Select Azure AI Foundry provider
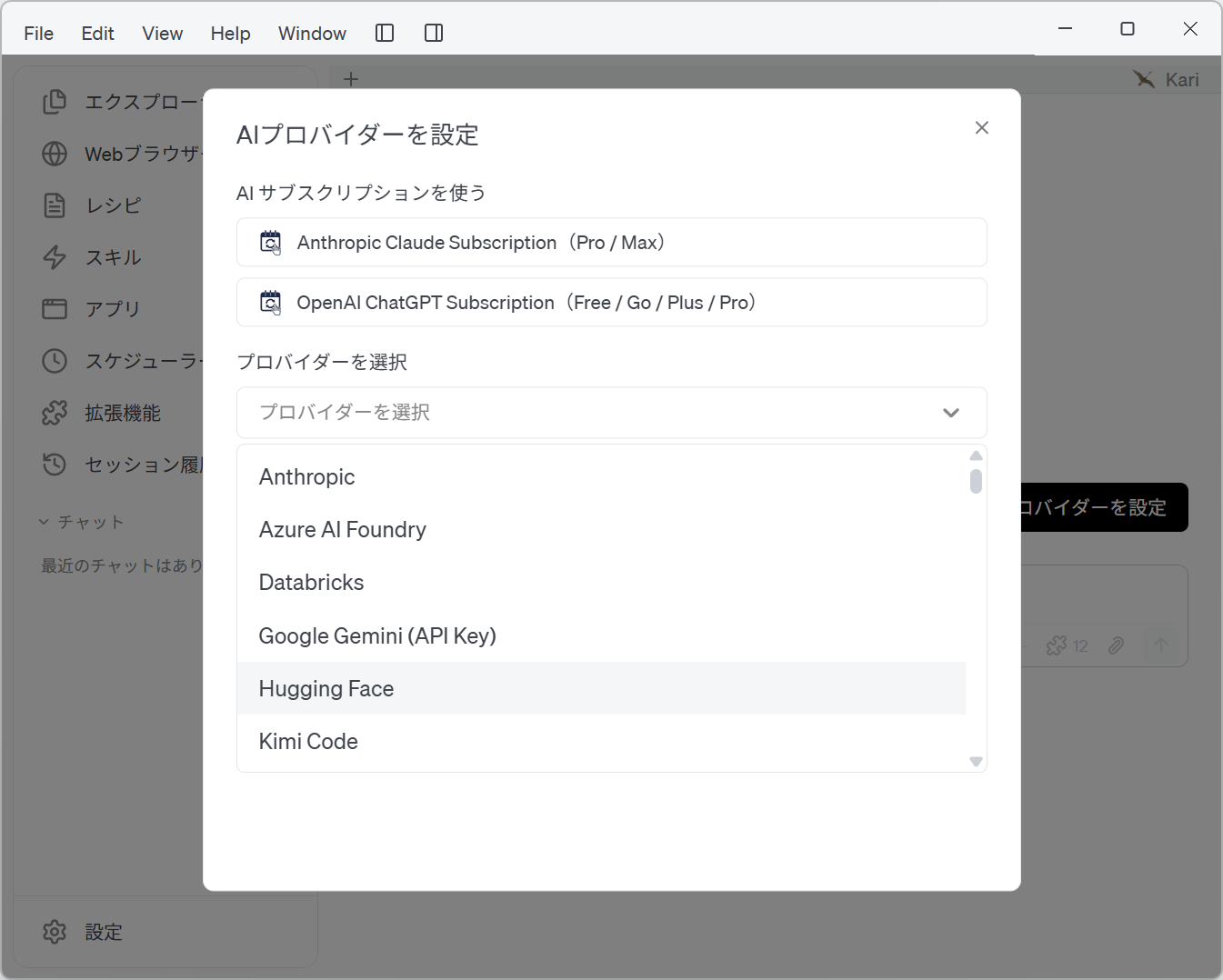The height and width of the screenshot is (980, 1223). tap(601, 529)
